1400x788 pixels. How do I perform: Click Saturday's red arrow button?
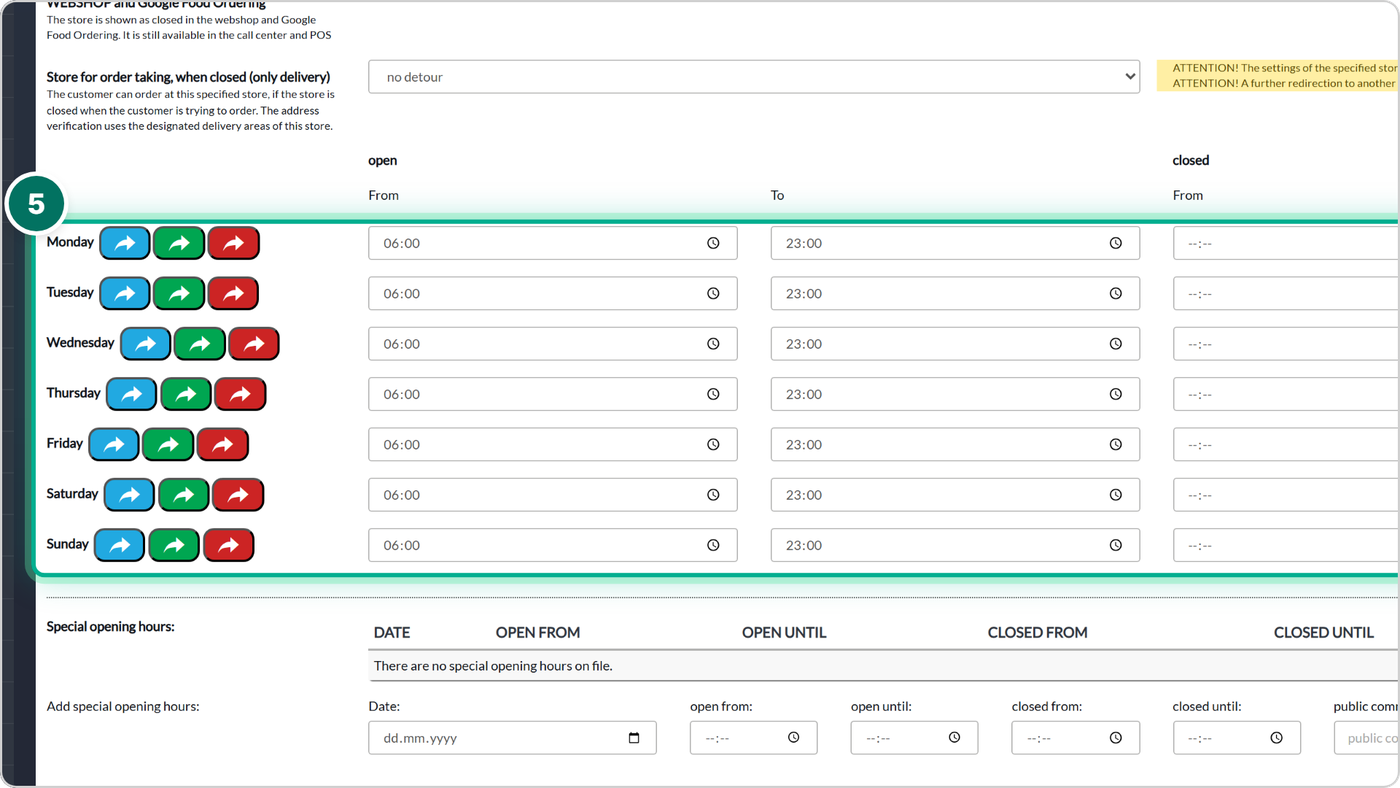click(238, 494)
